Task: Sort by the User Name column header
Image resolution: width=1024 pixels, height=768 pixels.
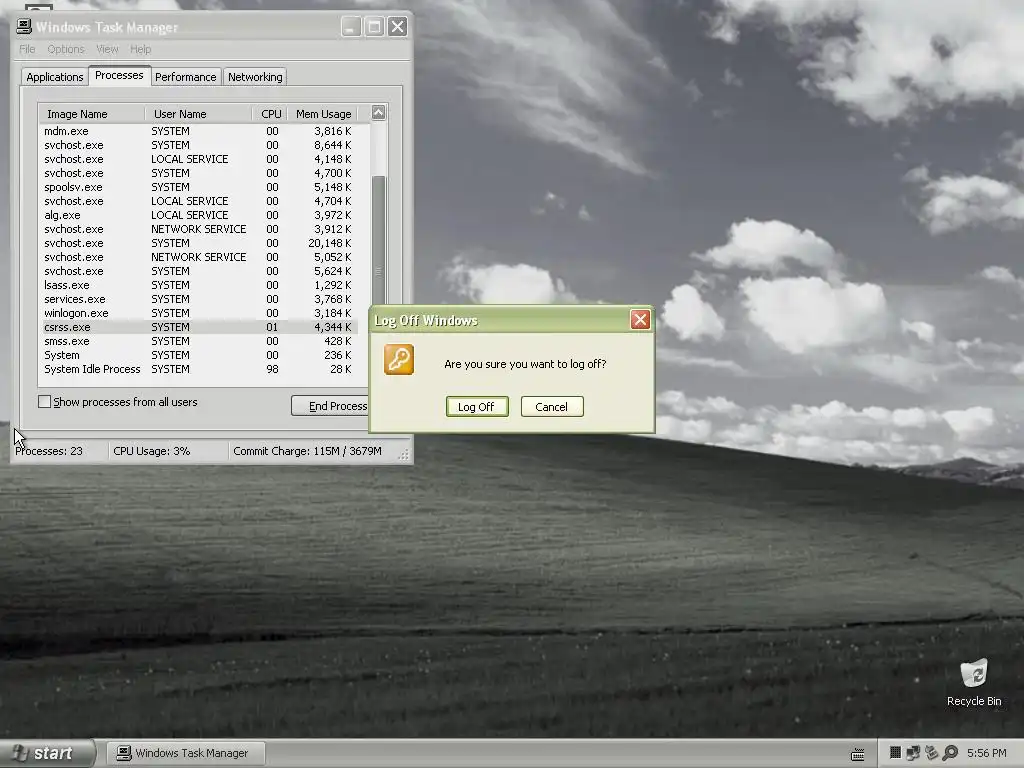Action: [x=198, y=114]
